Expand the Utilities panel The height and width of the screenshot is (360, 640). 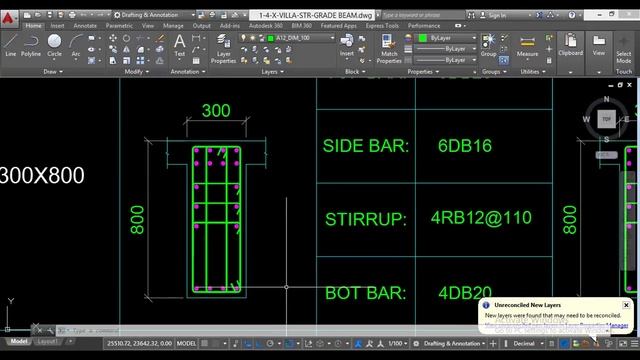tap(533, 72)
